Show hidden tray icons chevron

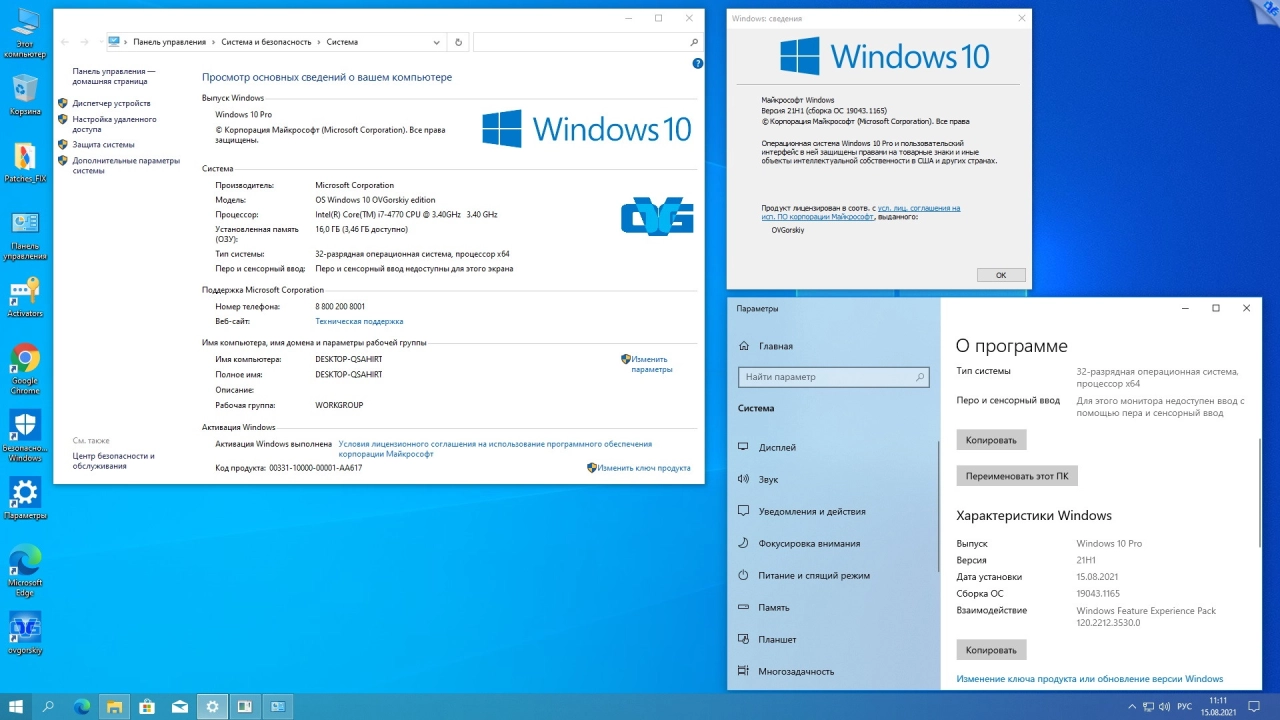(x=1130, y=706)
